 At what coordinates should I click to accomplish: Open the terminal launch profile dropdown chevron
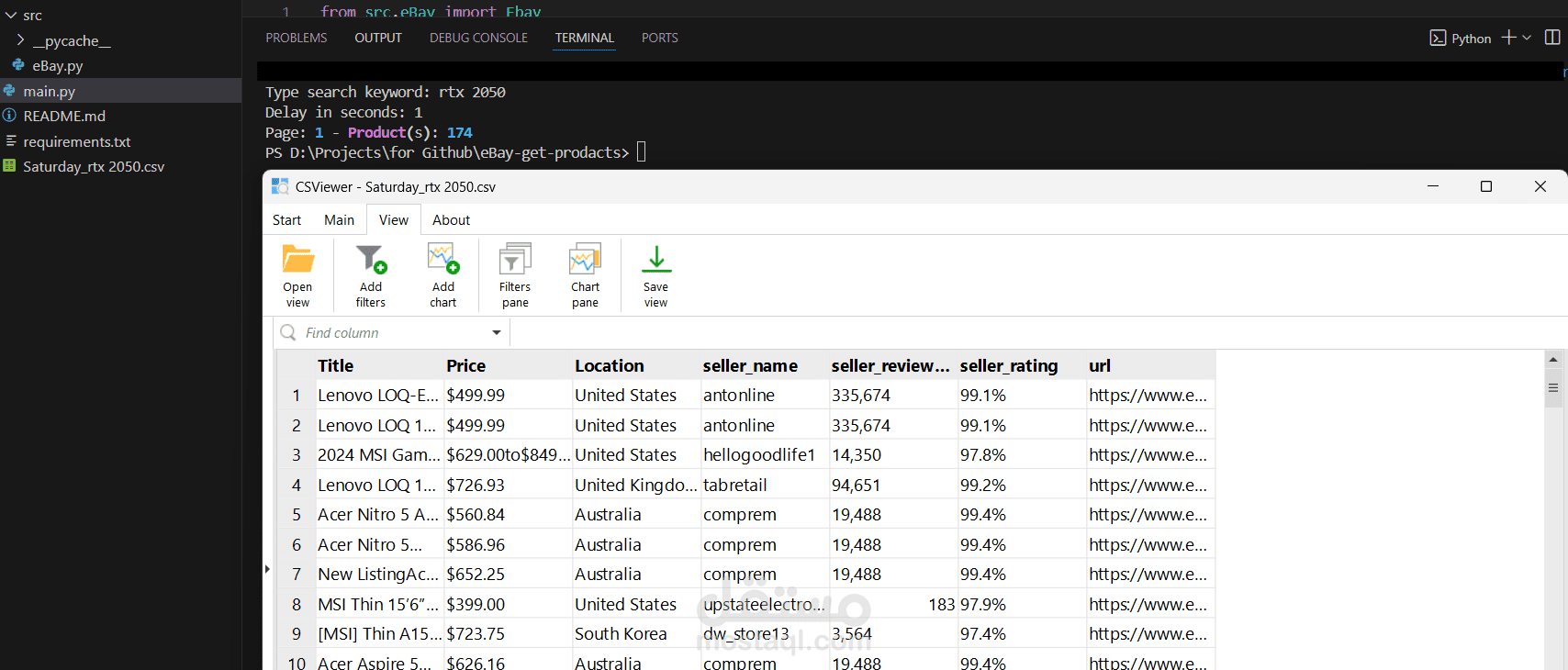click(1528, 38)
